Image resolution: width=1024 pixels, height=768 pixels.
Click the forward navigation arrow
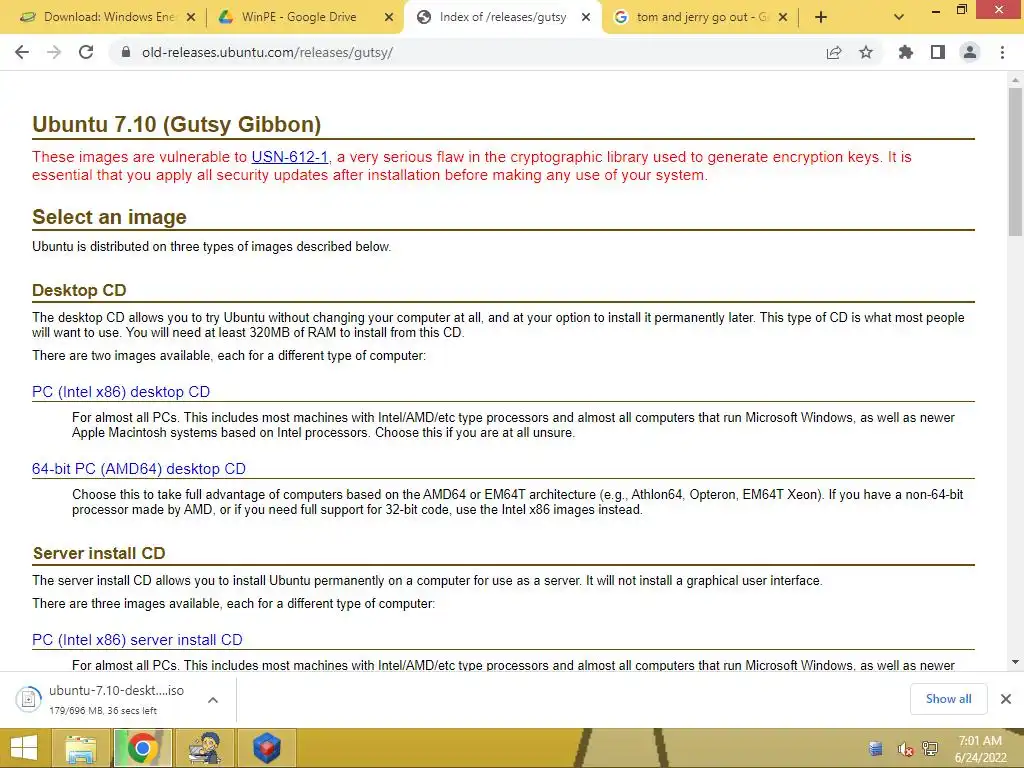[54, 52]
